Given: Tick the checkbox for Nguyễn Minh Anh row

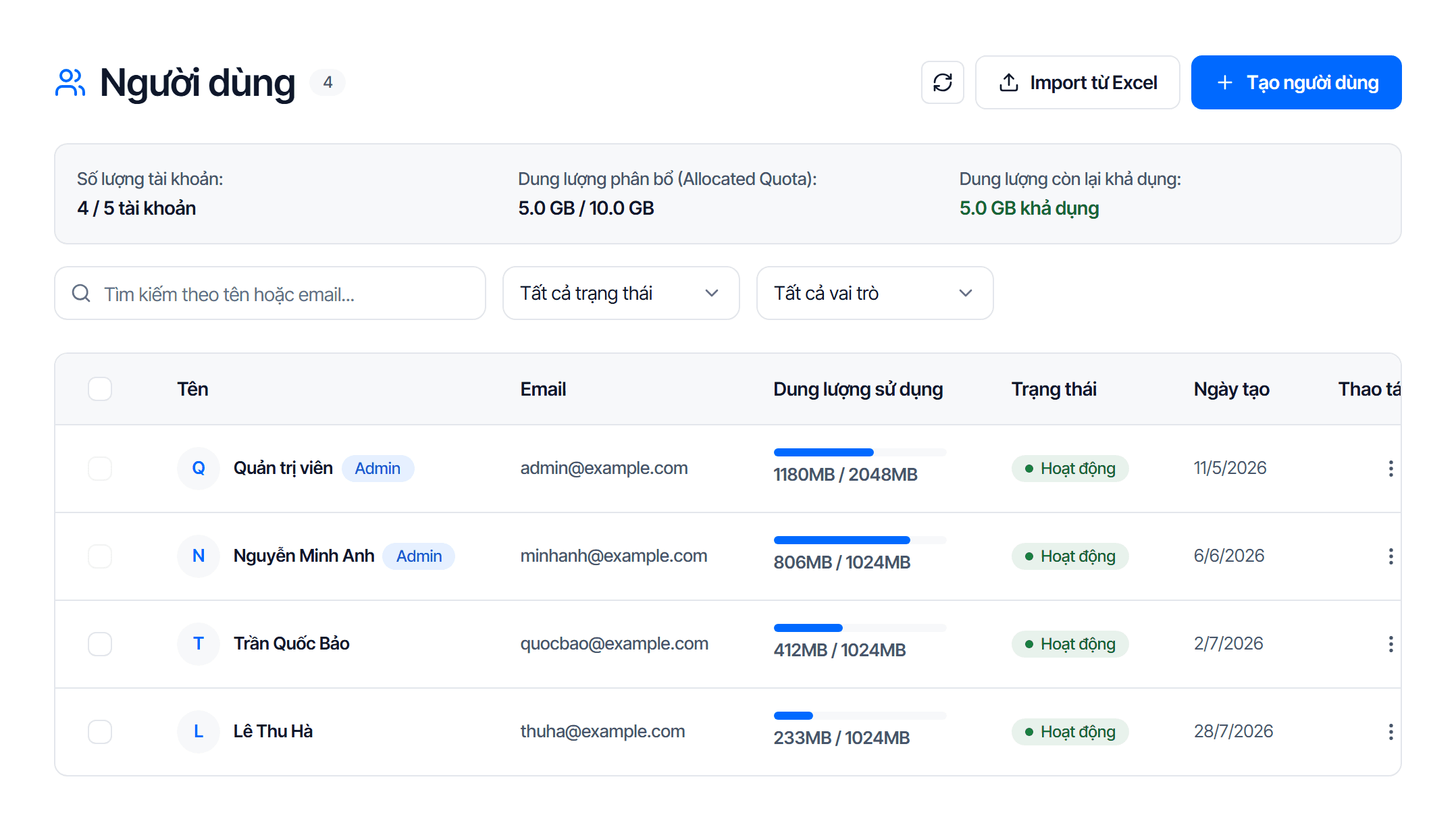Looking at the screenshot, I should [x=100, y=556].
